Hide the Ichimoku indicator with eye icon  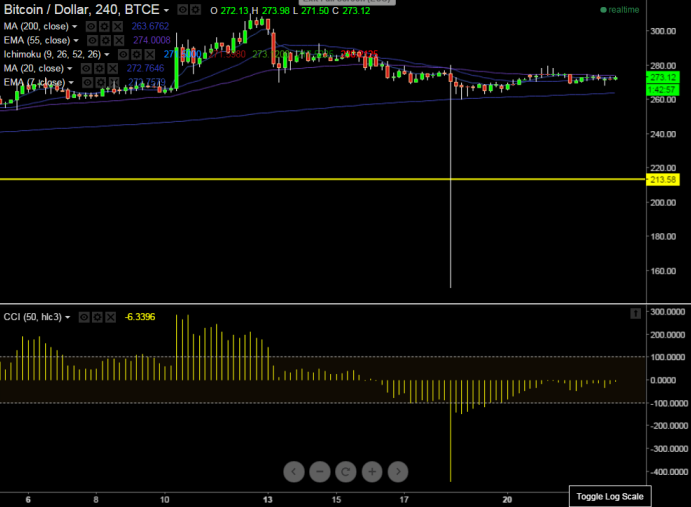click(123, 54)
